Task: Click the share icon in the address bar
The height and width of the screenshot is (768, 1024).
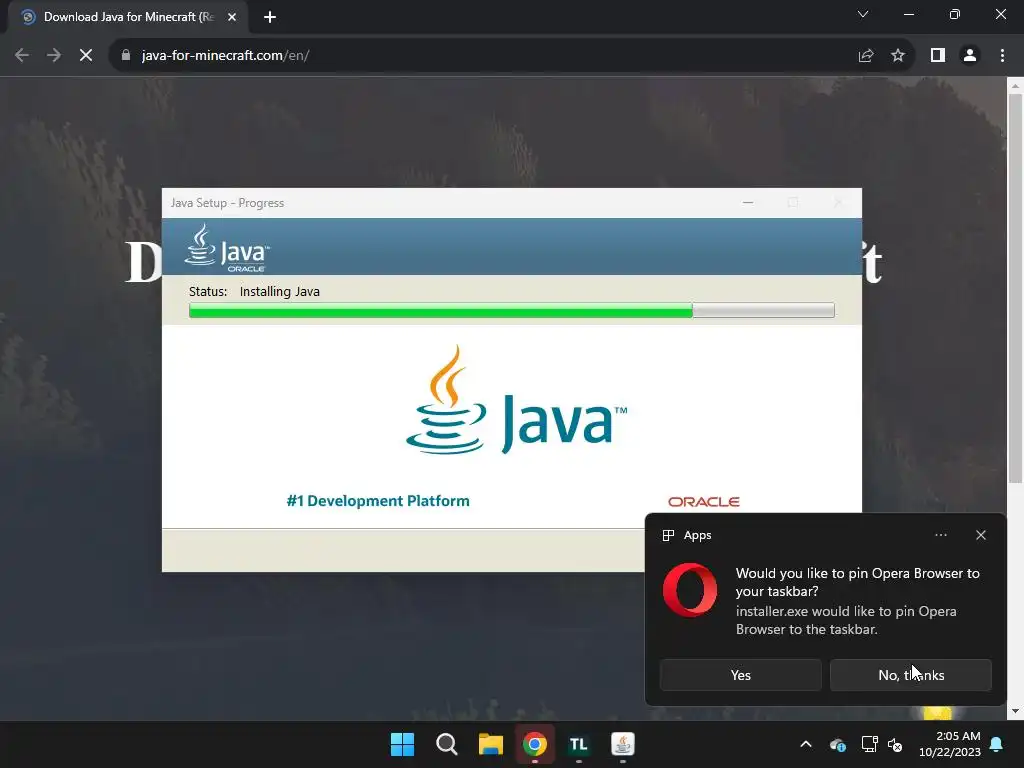Action: [866, 56]
